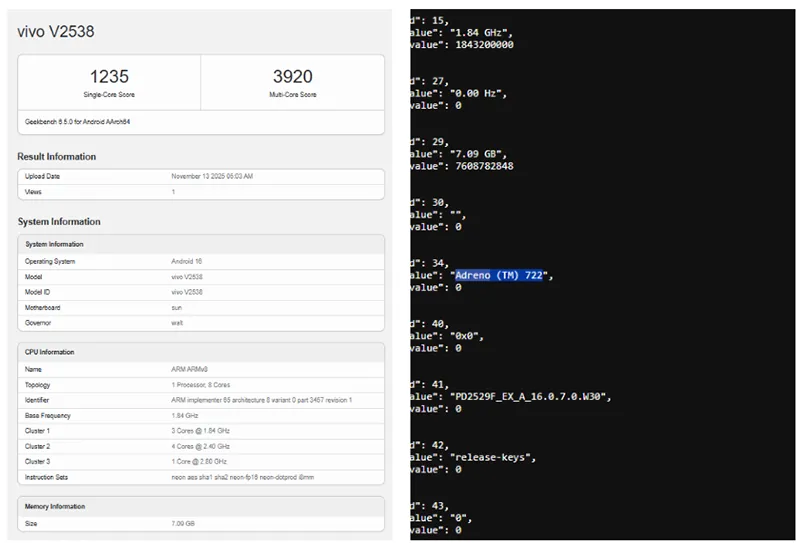Click the vivo V2538 page title

(56, 31)
